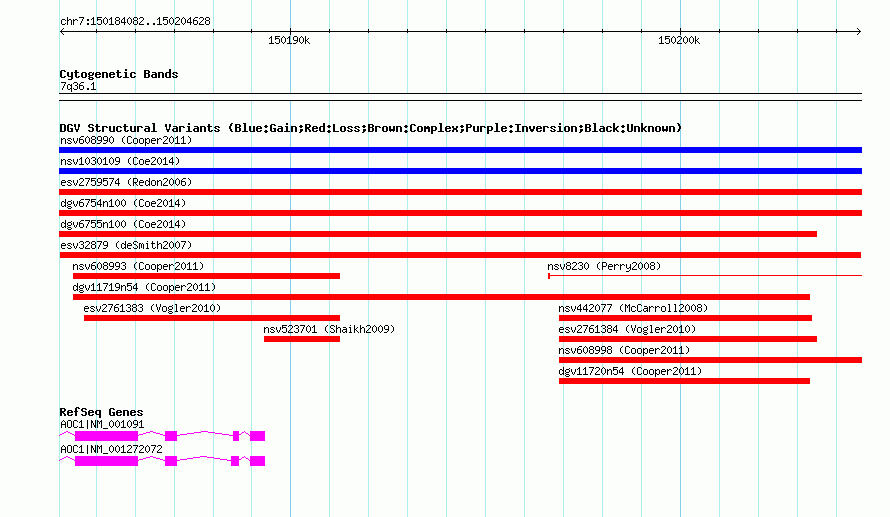Click the nsv608990 (Cooper2011) blue gain bar
This screenshot has height=517, width=890.
460,150
